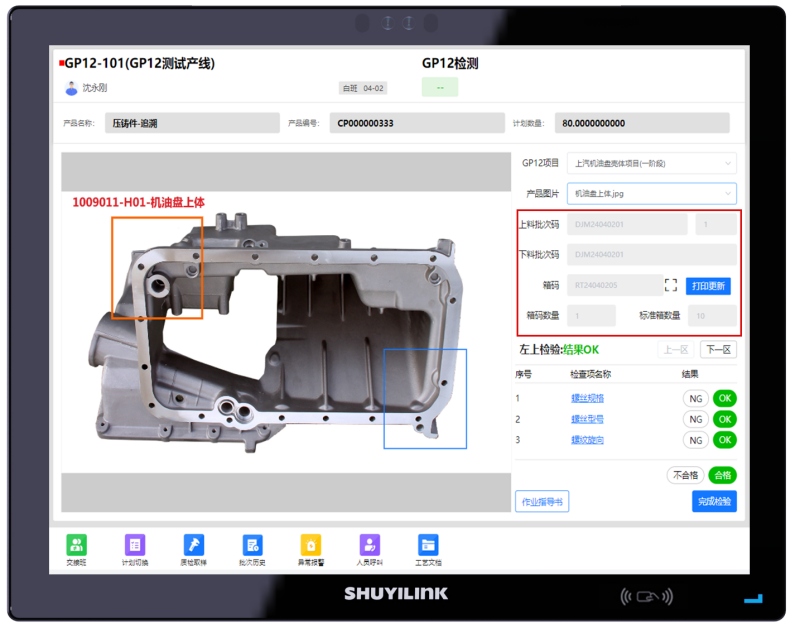This screenshot has width=800, height=633.
Task: Click the 完成检验 button
Action: tap(714, 501)
